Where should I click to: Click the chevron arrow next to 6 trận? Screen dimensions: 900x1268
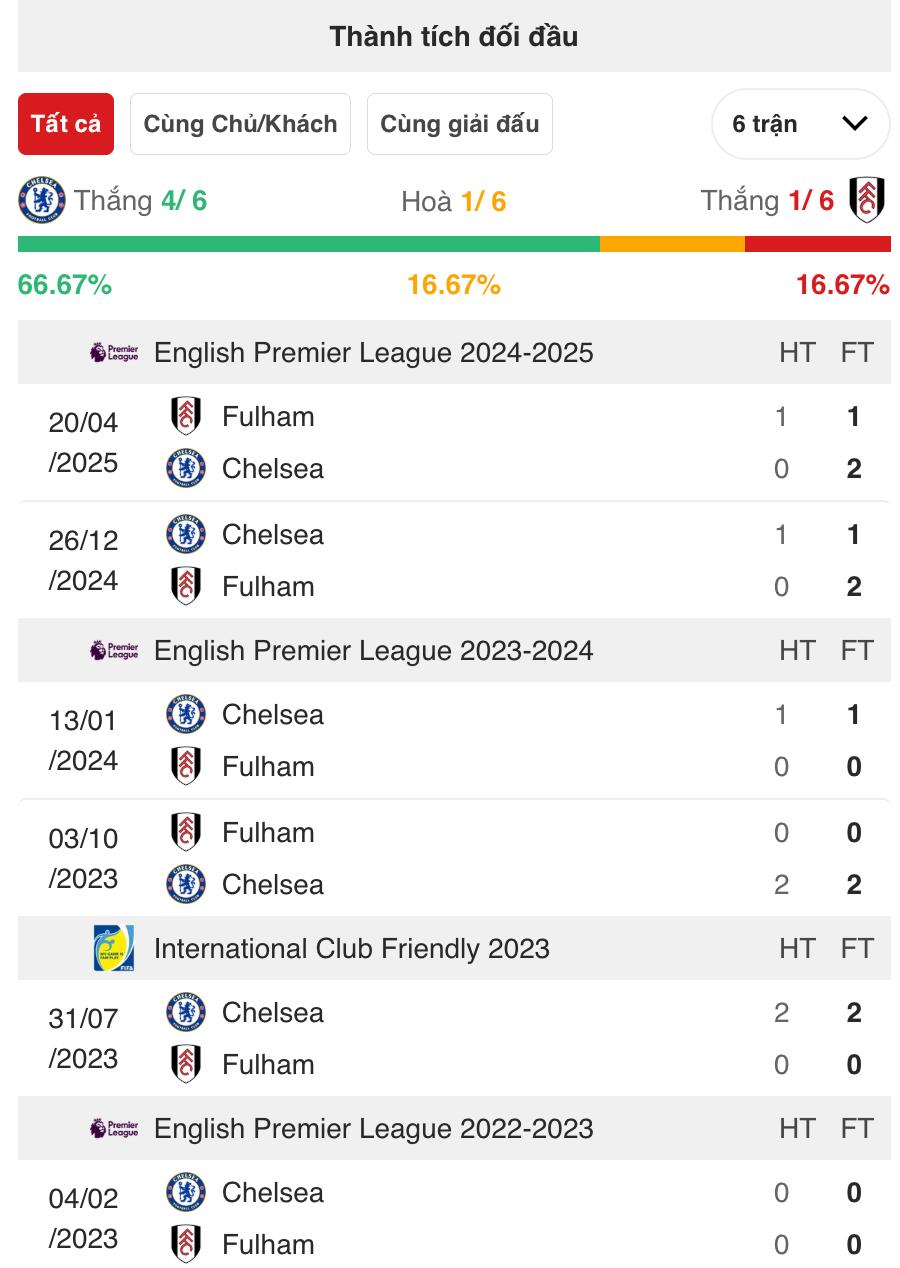click(855, 124)
